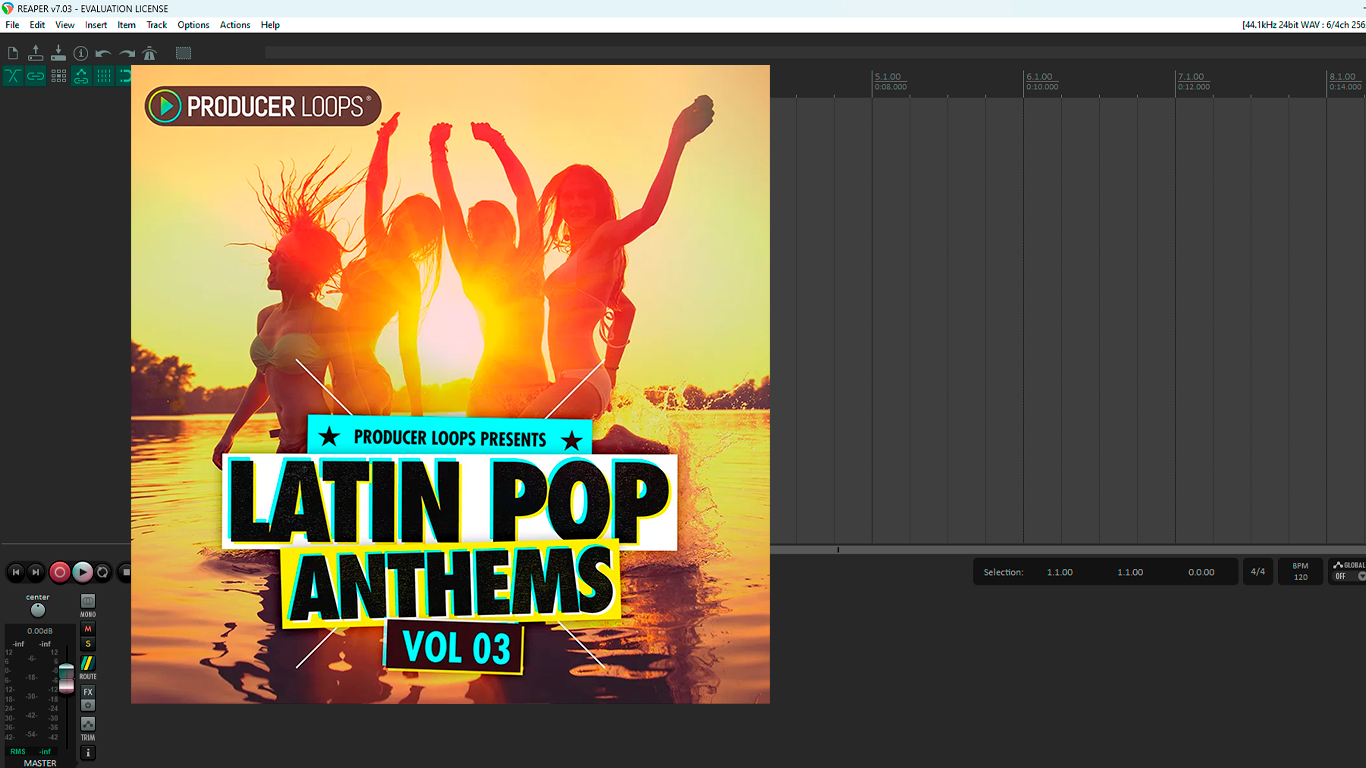This screenshot has width=1366, height=768.
Task: Click the Play button
Action: point(83,572)
